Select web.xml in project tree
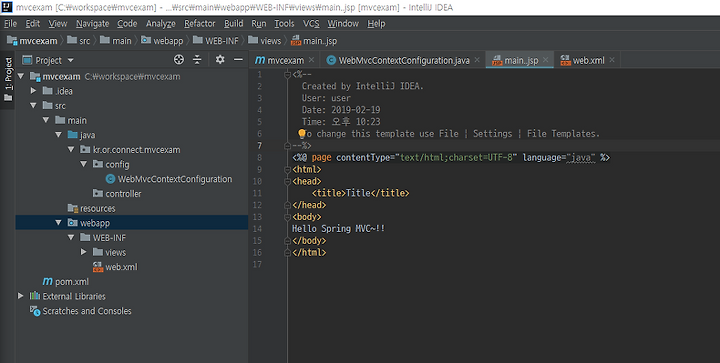 (x=121, y=267)
